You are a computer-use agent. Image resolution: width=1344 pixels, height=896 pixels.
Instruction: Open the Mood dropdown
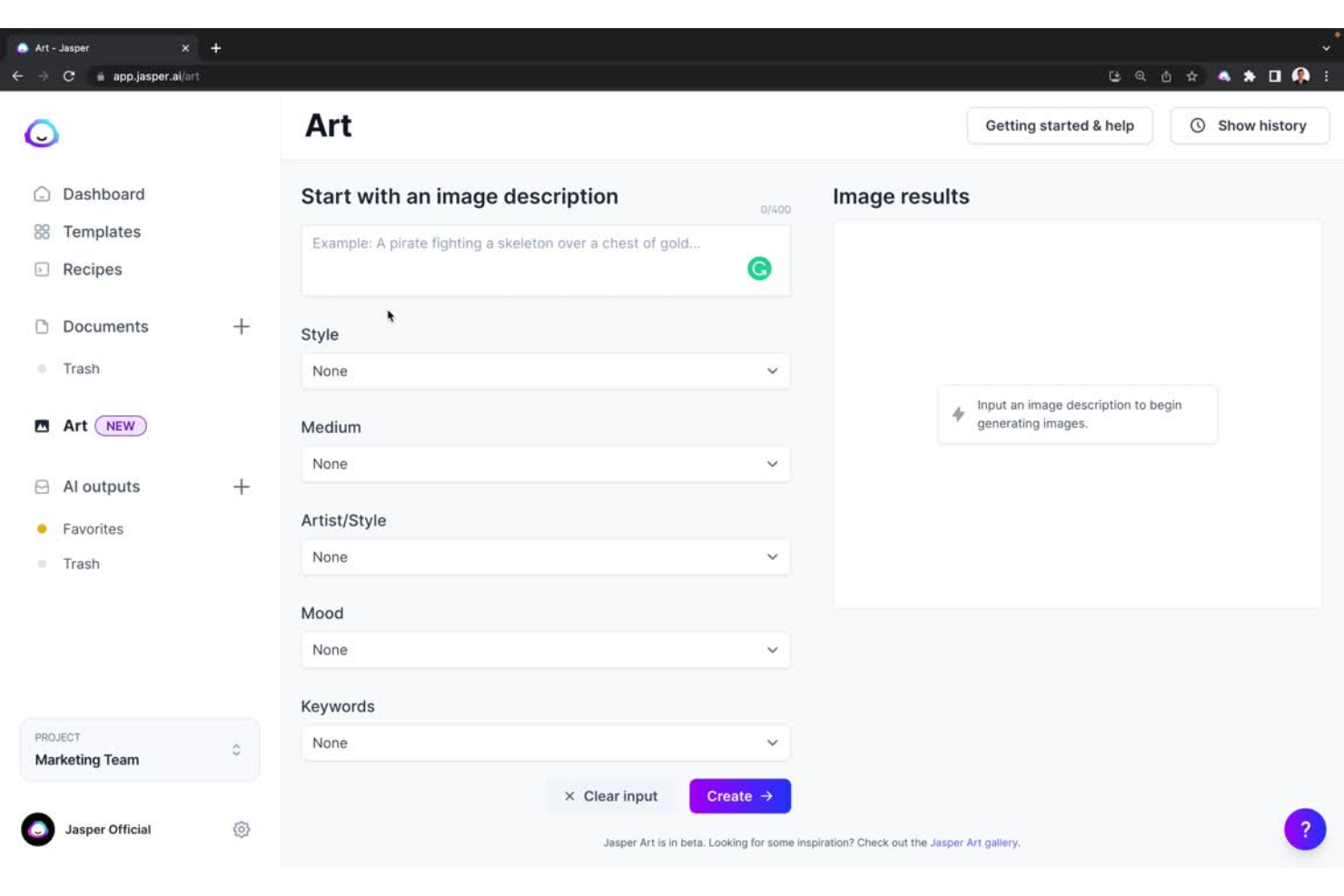coord(546,650)
